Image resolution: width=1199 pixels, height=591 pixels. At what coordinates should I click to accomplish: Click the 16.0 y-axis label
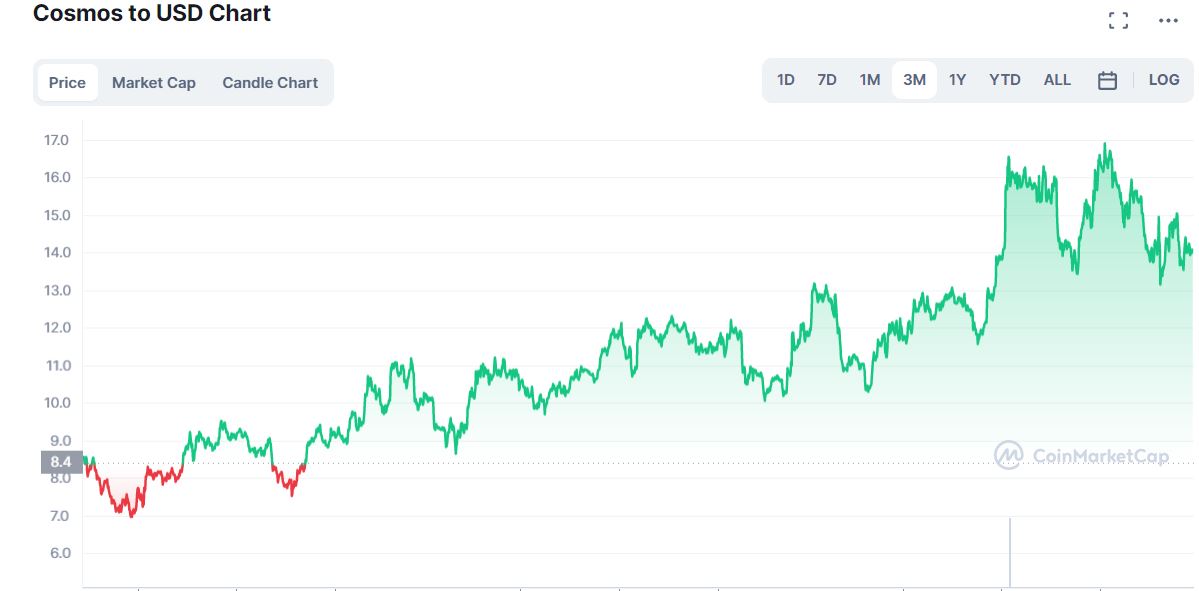(x=57, y=177)
